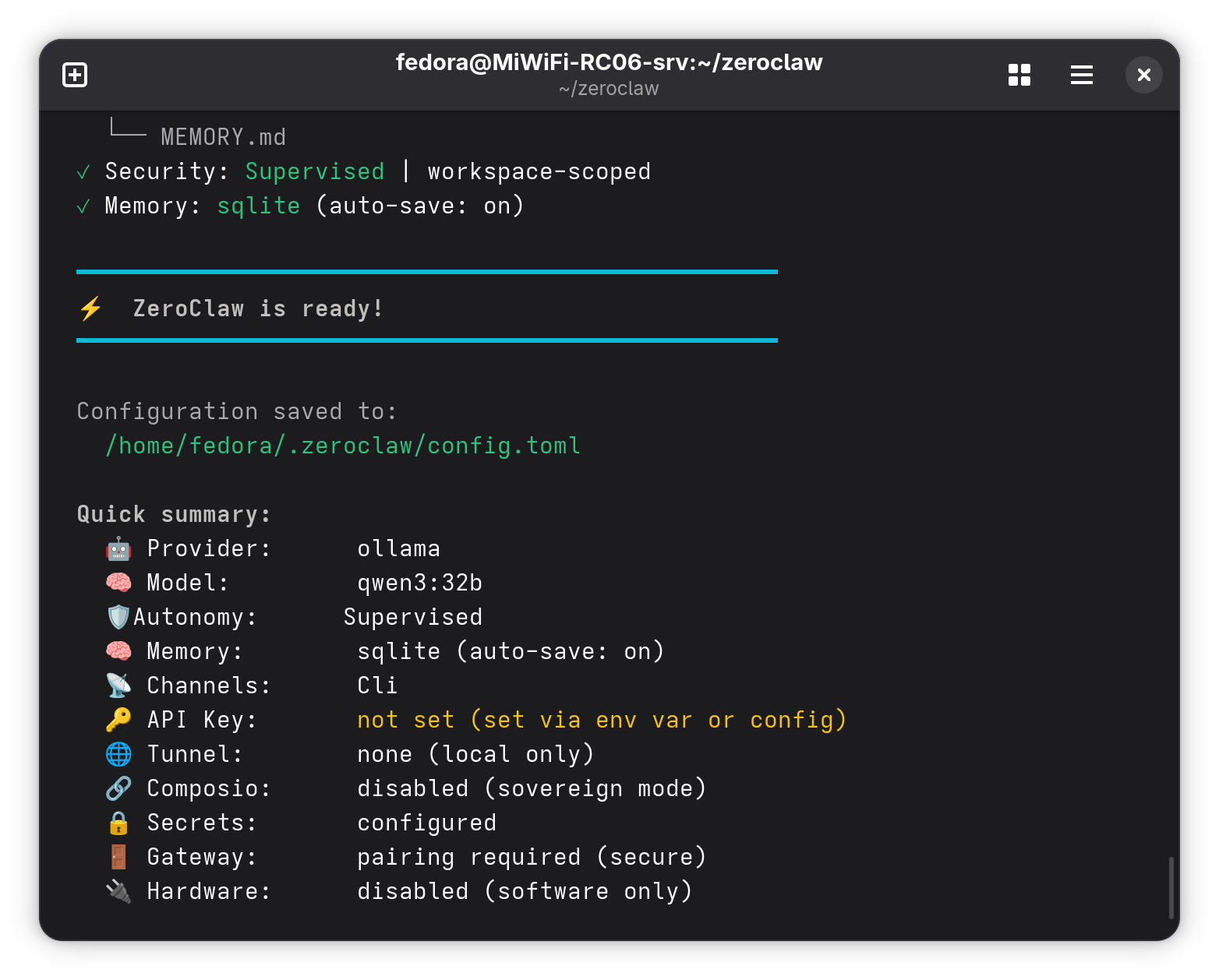Open the hamburger main menu
Viewport: 1219px width, 980px height.
pyautogui.click(x=1081, y=75)
